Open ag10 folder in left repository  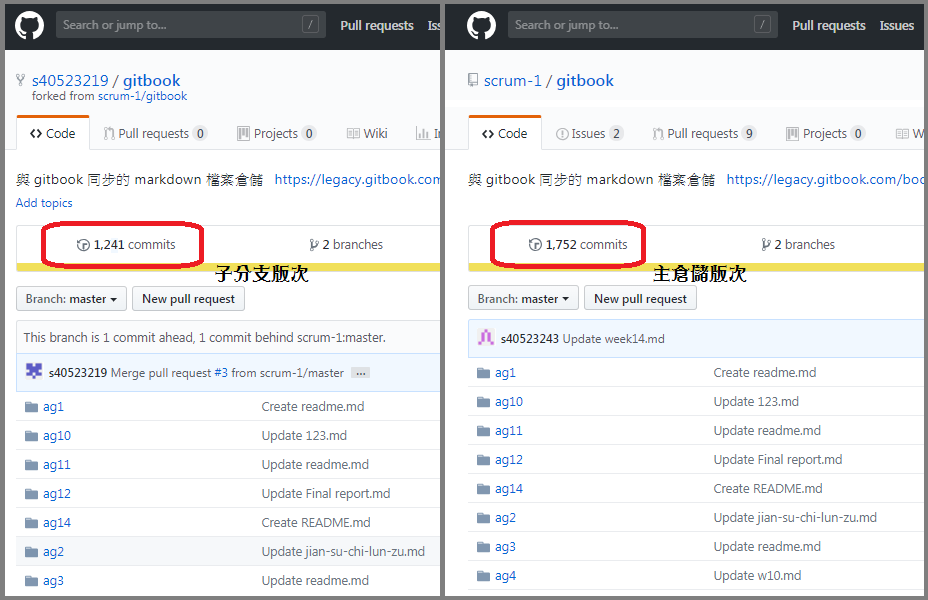pyautogui.click(x=57, y=436)
